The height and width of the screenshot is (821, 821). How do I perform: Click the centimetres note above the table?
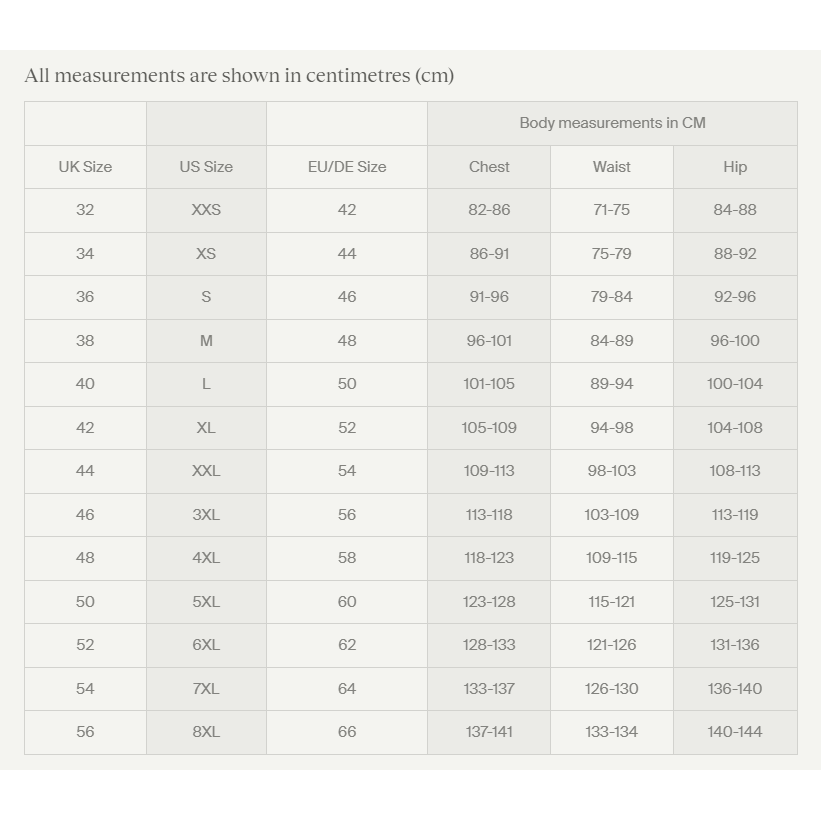(239, 76)
